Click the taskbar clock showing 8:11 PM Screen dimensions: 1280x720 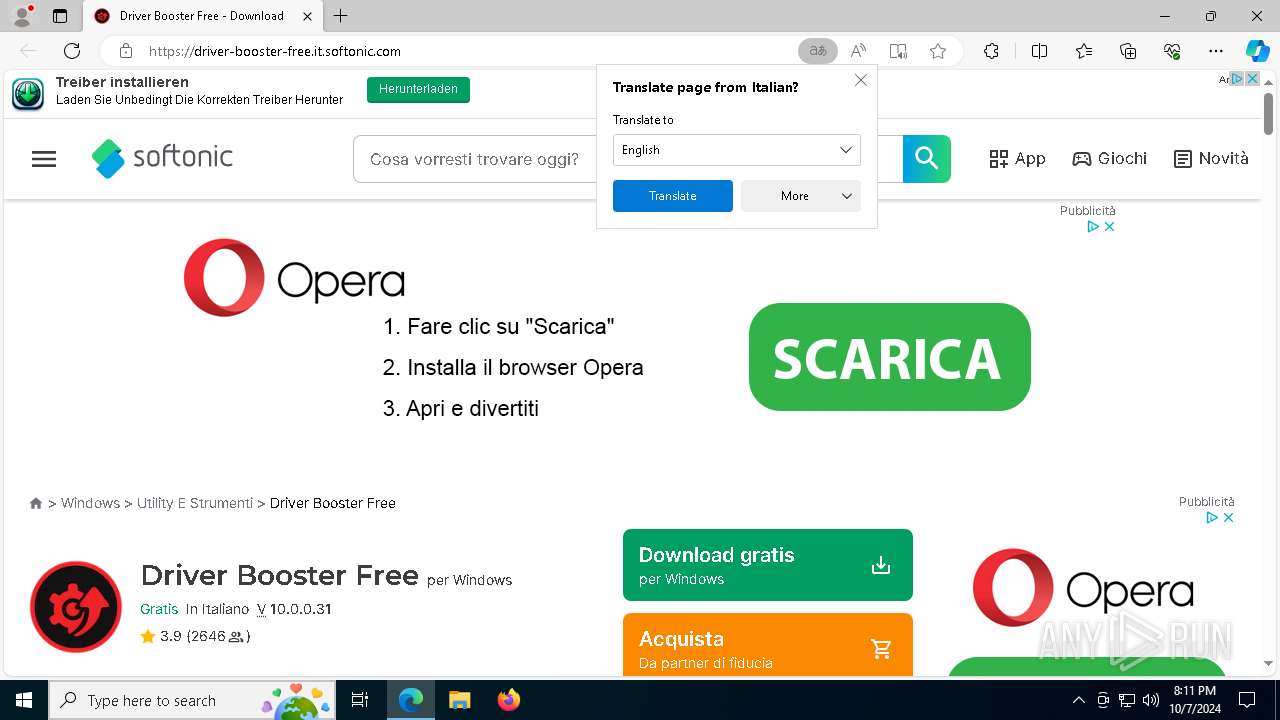1195,700
